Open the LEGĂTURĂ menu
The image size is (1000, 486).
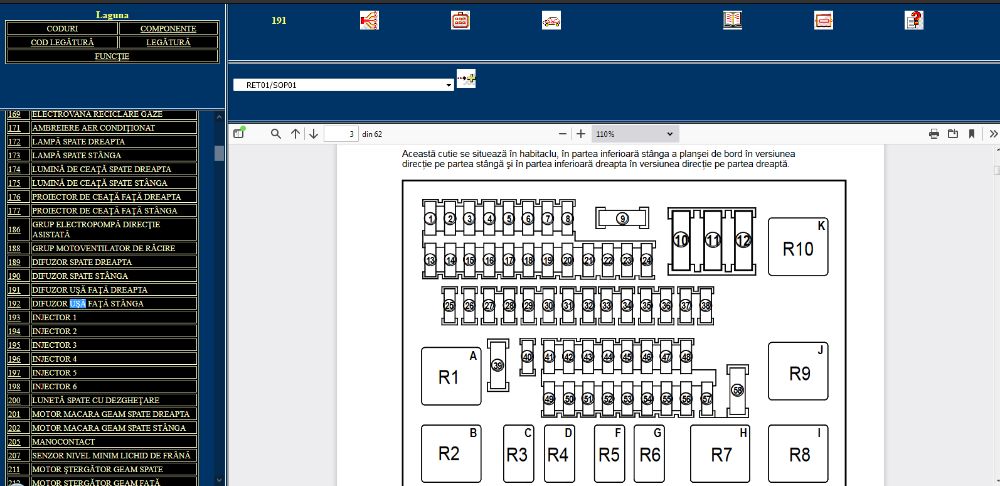pos(168,42)
